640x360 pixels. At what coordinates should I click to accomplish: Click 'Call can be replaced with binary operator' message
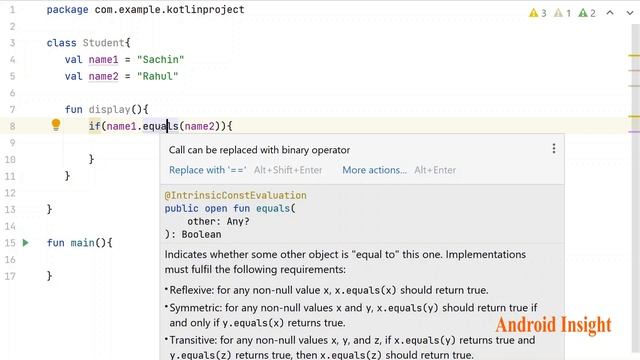click(259, 150)
